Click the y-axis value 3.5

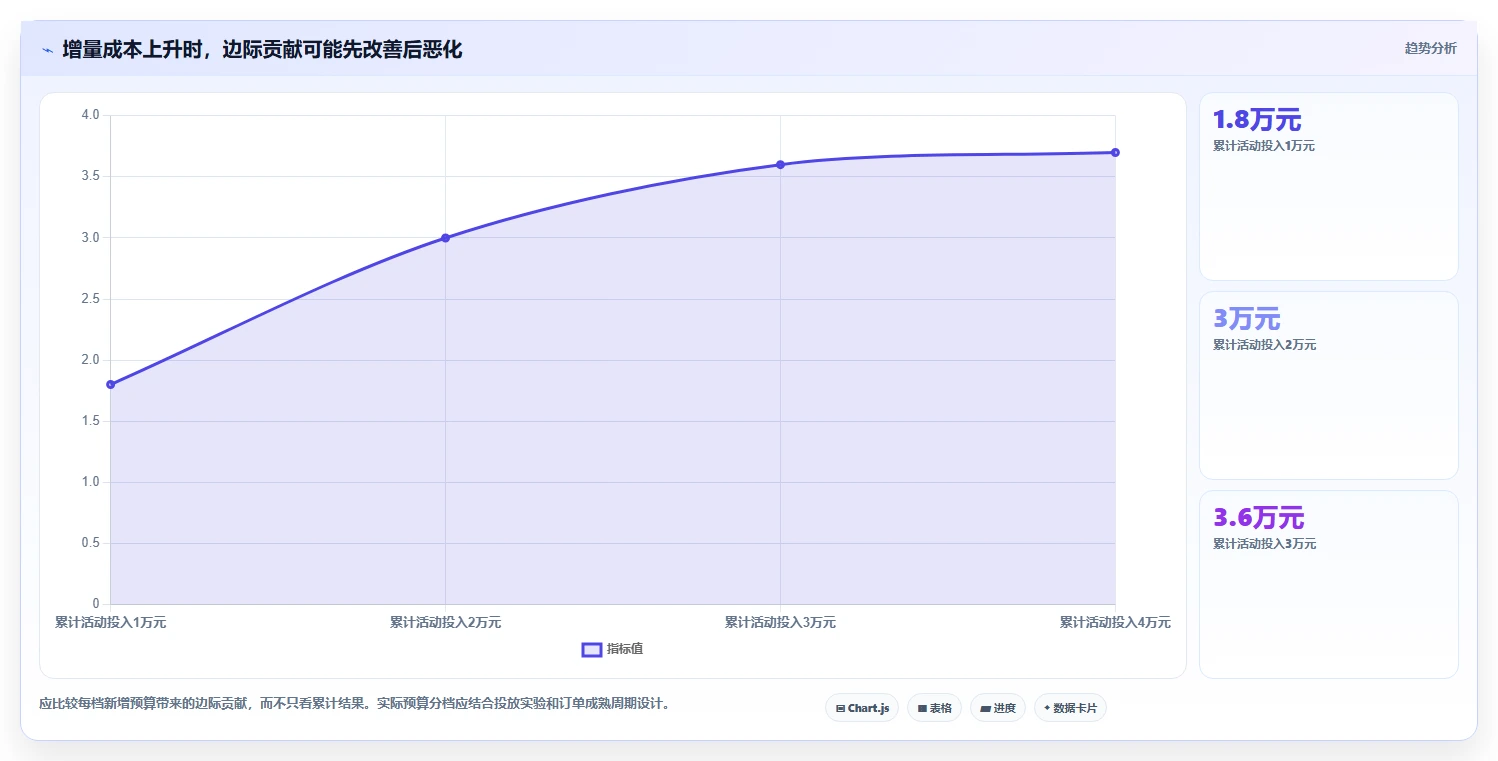click(x=90, y=176)
